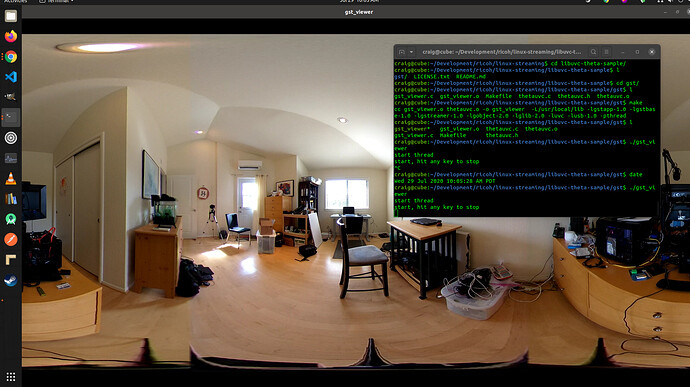This screenshot has height=387, width=690.
Task: Click the search icon in terminal header
Action: pos(593,52)
